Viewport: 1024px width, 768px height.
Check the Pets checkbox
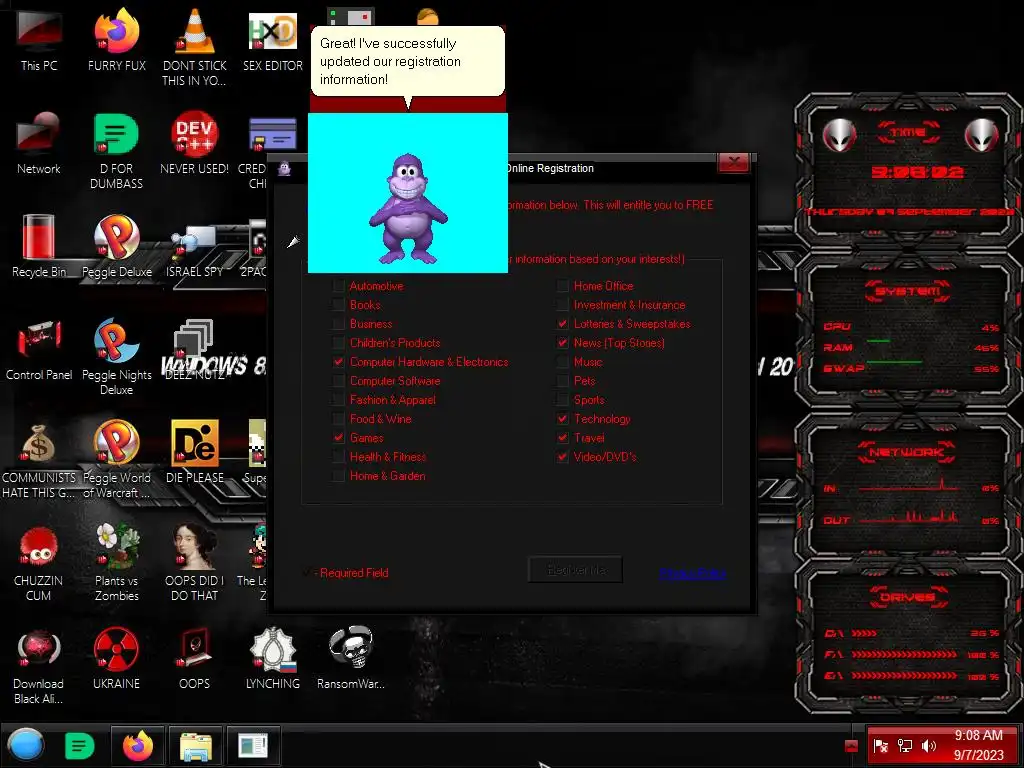point(562,380)
